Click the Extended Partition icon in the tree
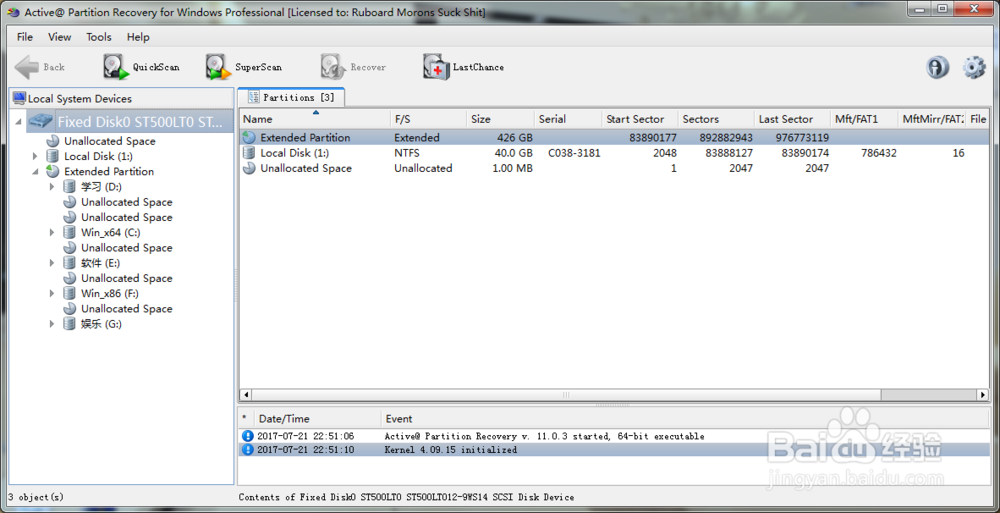This screenshot has height=513, width=1000. (x=53, y=172)
